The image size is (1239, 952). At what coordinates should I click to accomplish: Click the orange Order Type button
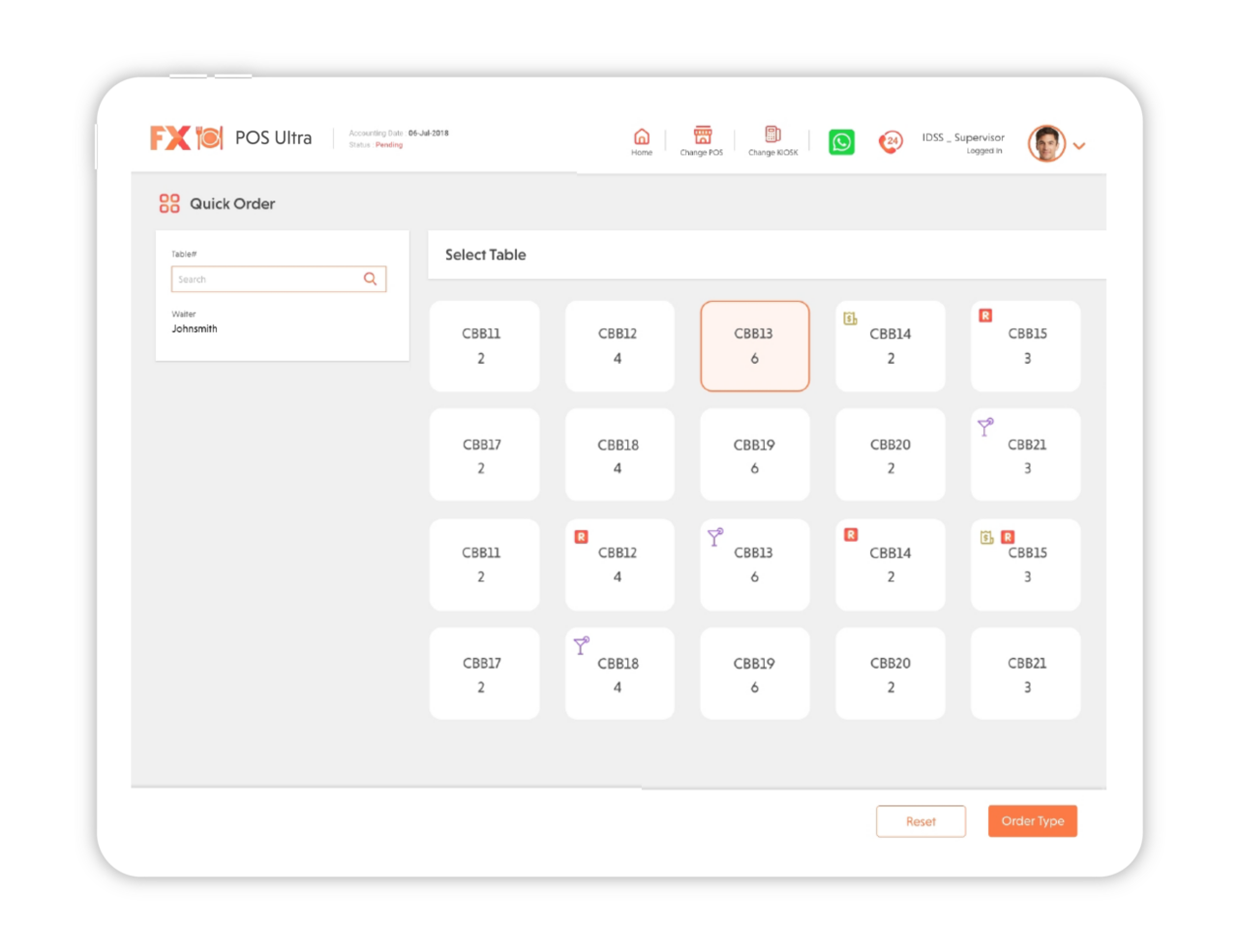click(x=1032, y=820)
